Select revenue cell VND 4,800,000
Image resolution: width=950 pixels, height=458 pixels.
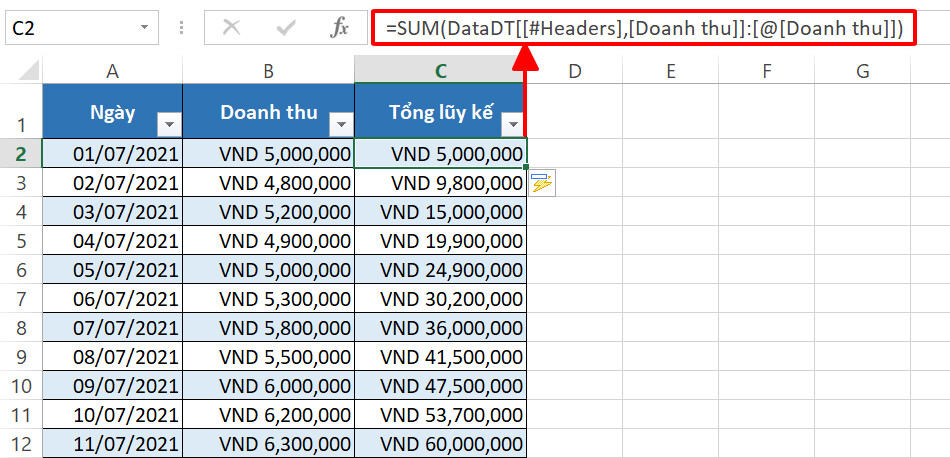tap(268, 182)
